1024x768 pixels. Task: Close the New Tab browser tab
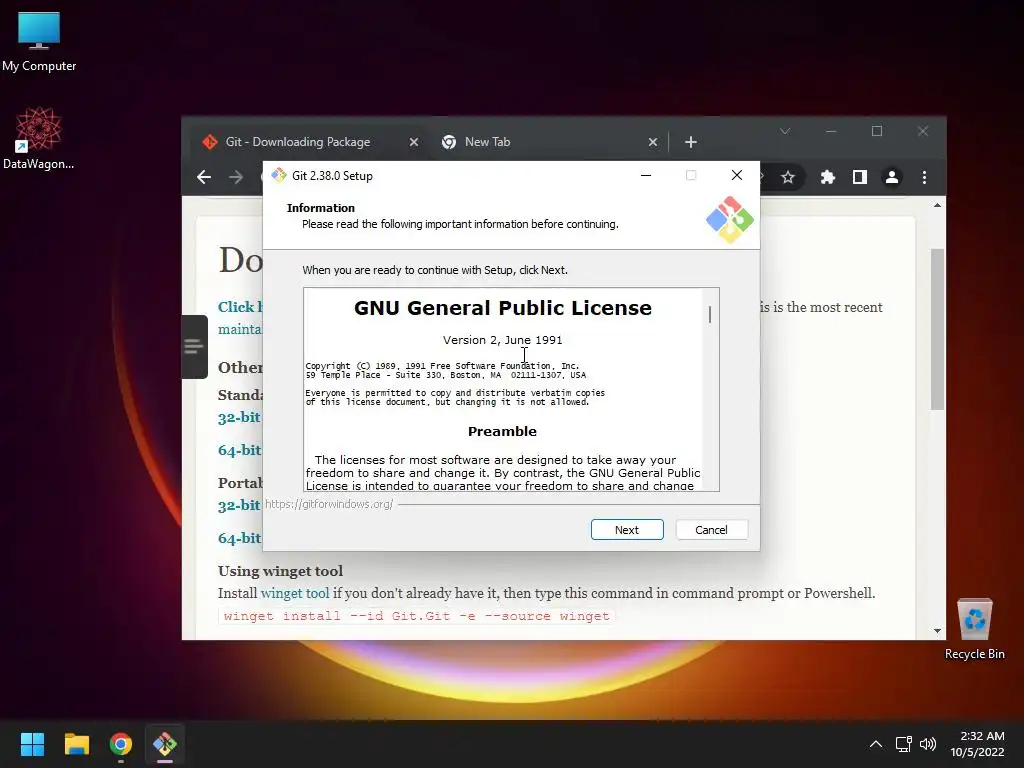pos(652,142)
